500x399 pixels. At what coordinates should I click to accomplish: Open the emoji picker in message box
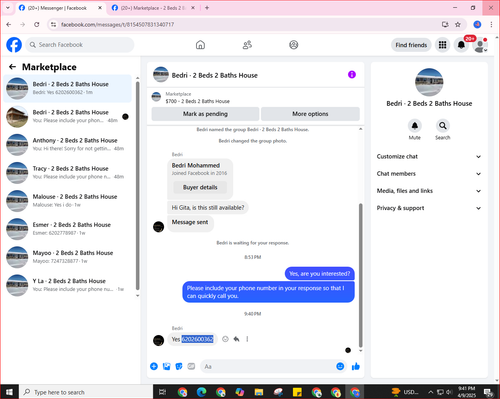pos(340,366)
